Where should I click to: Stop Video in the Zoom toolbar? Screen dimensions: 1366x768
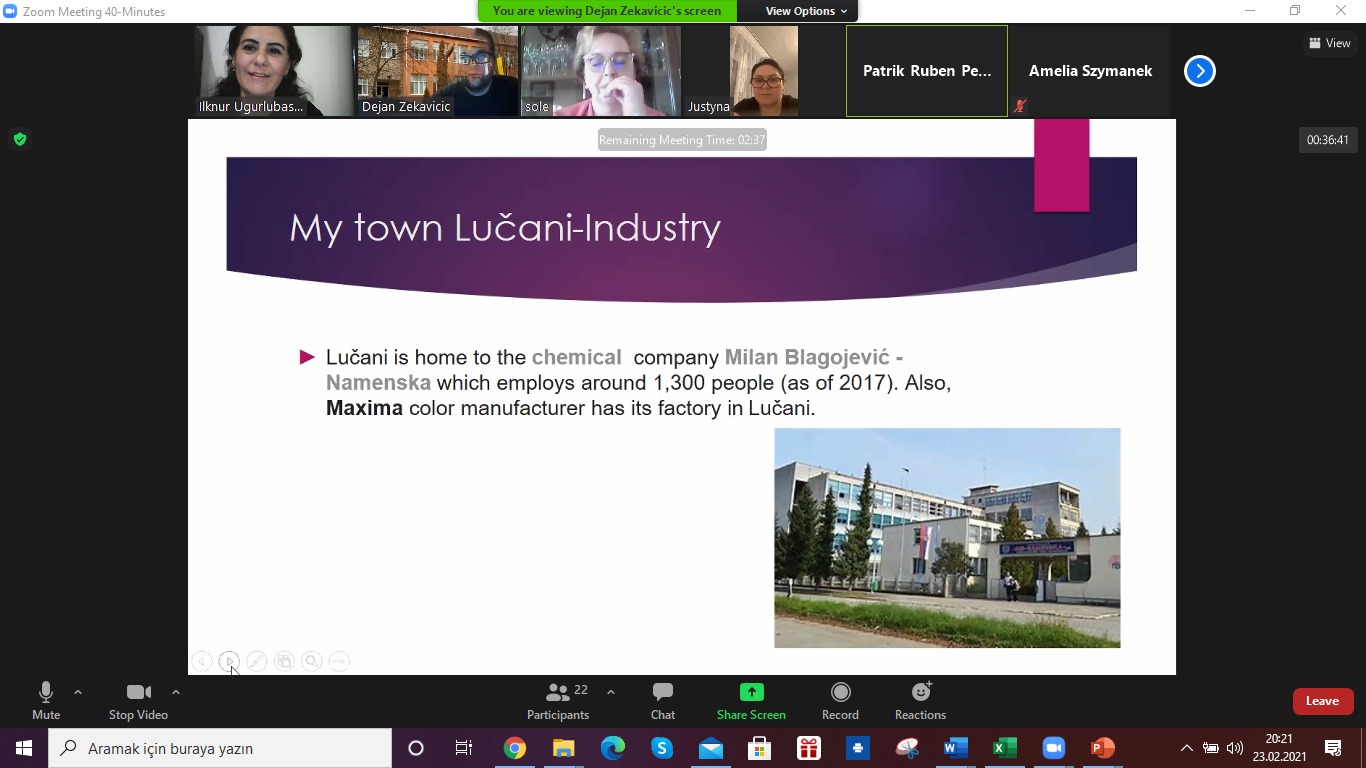coord(138,700)
